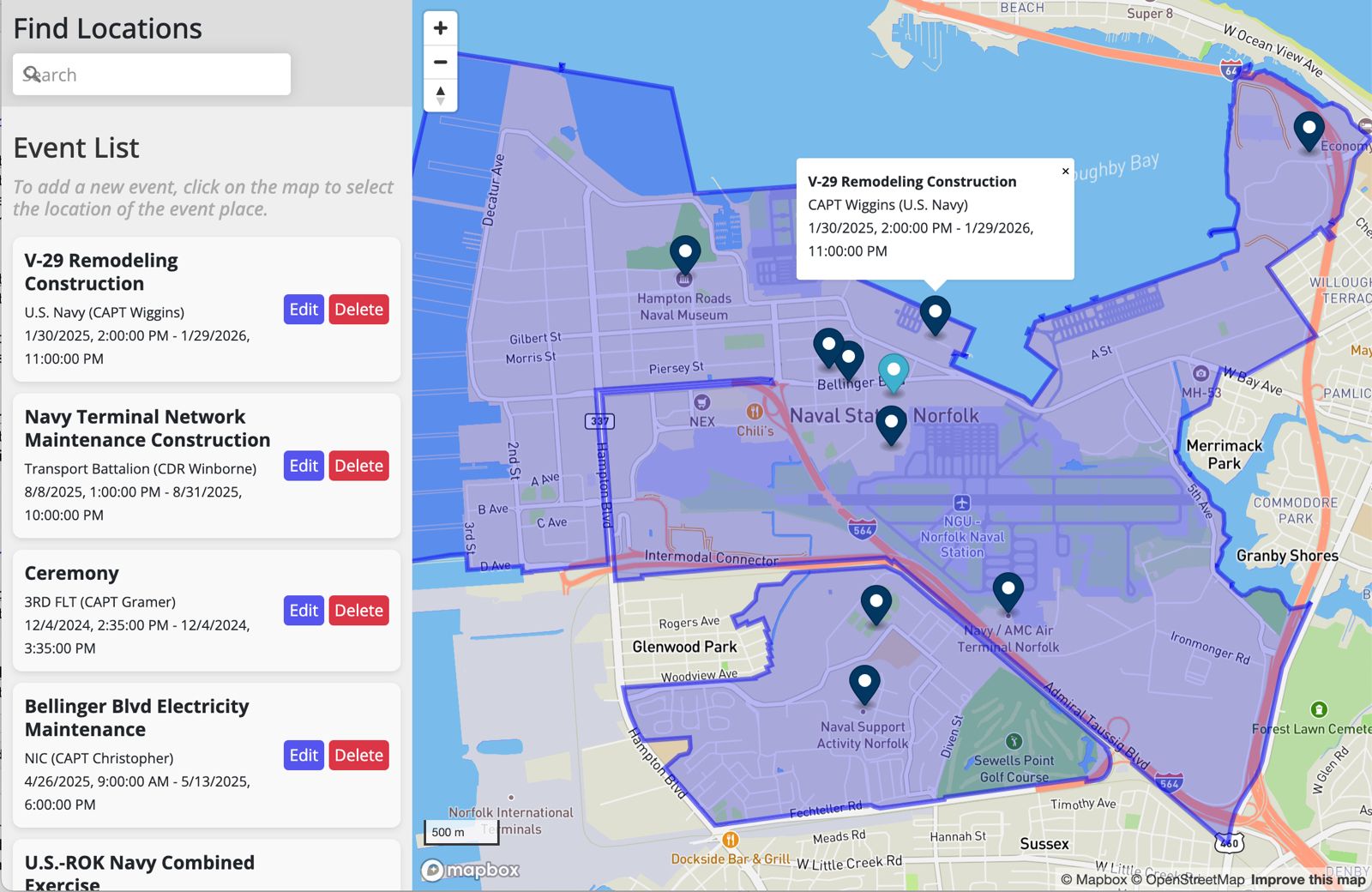
Task: Select marker above Naval Support Activity Norfolk
Action: pyautogui.click(x=864, y=684)
